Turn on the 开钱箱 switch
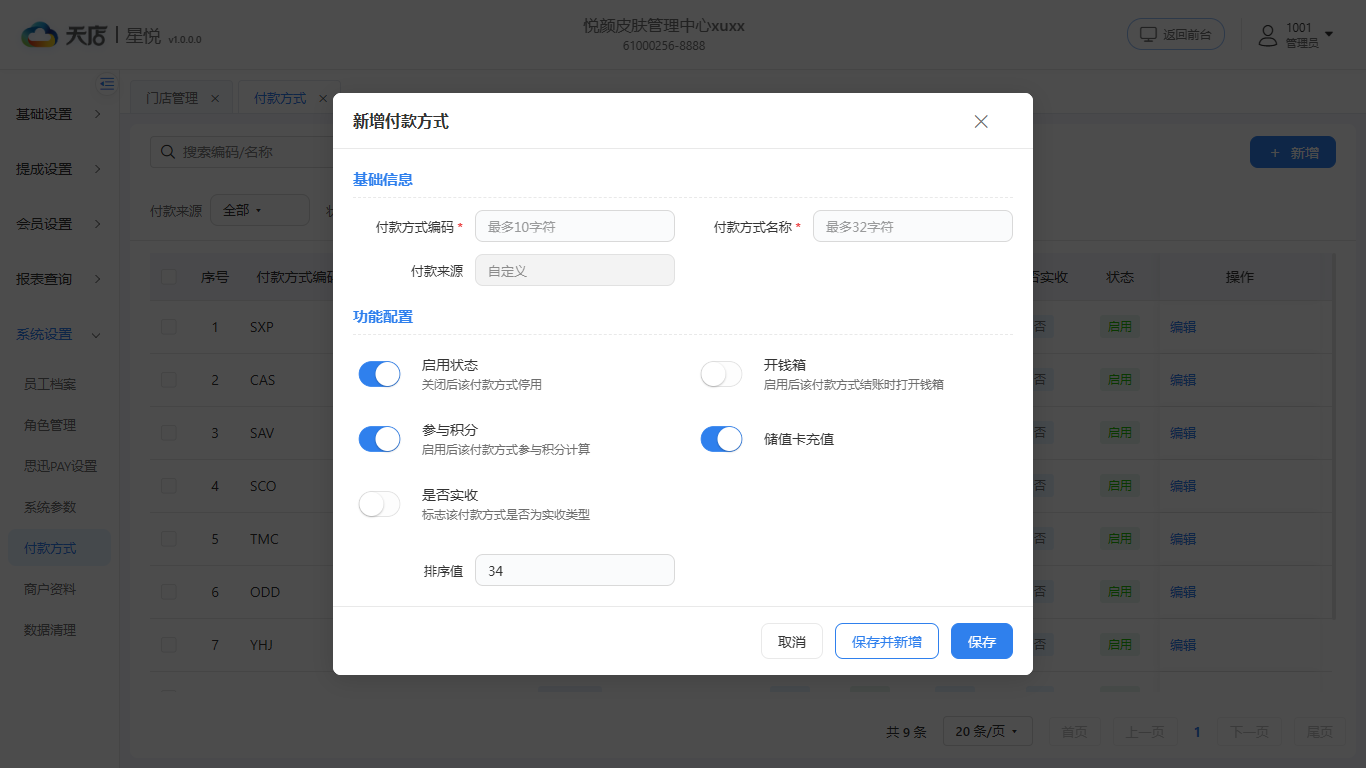 [x=721, y=374]
